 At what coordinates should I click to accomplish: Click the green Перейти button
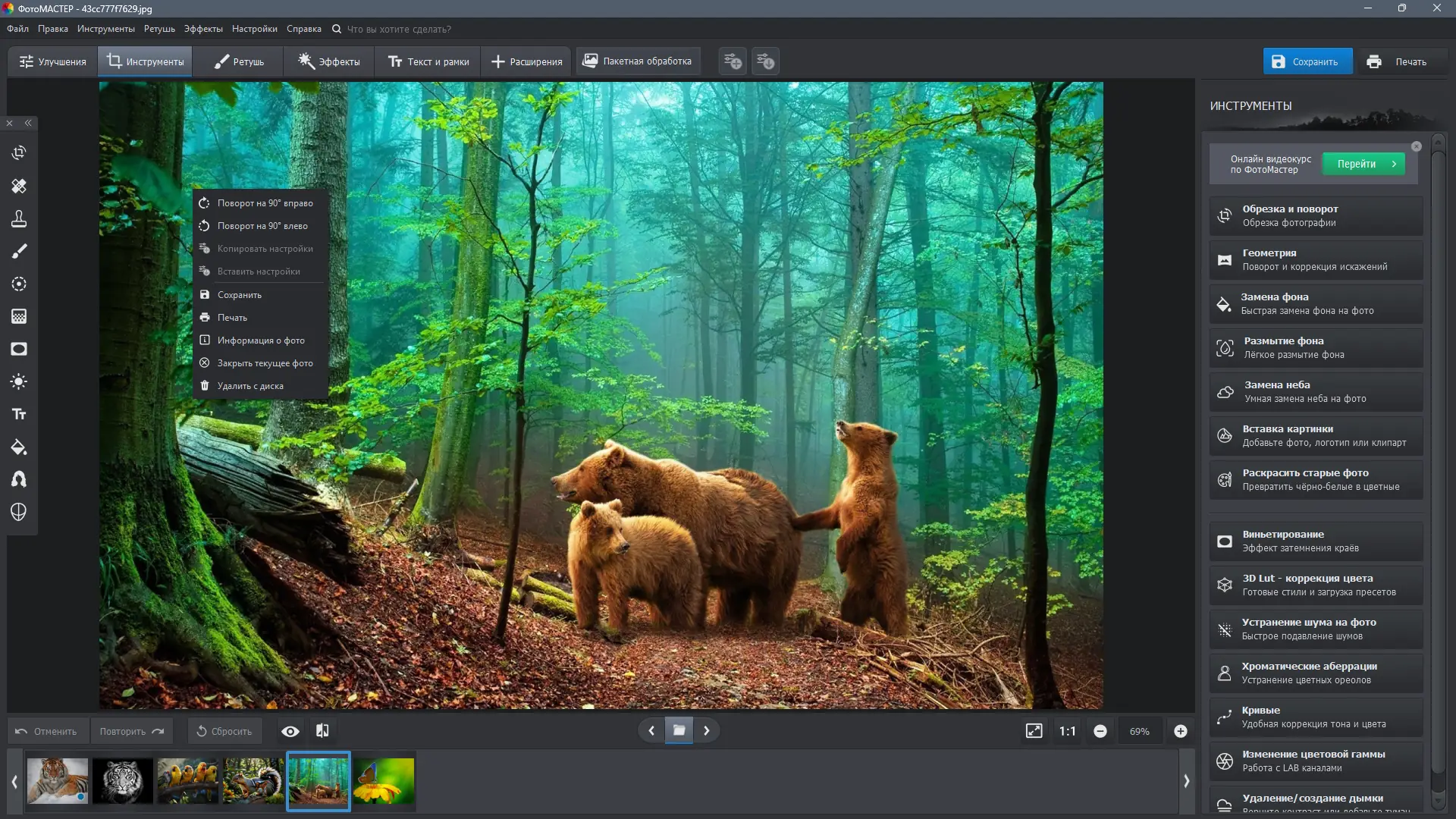1363,164
